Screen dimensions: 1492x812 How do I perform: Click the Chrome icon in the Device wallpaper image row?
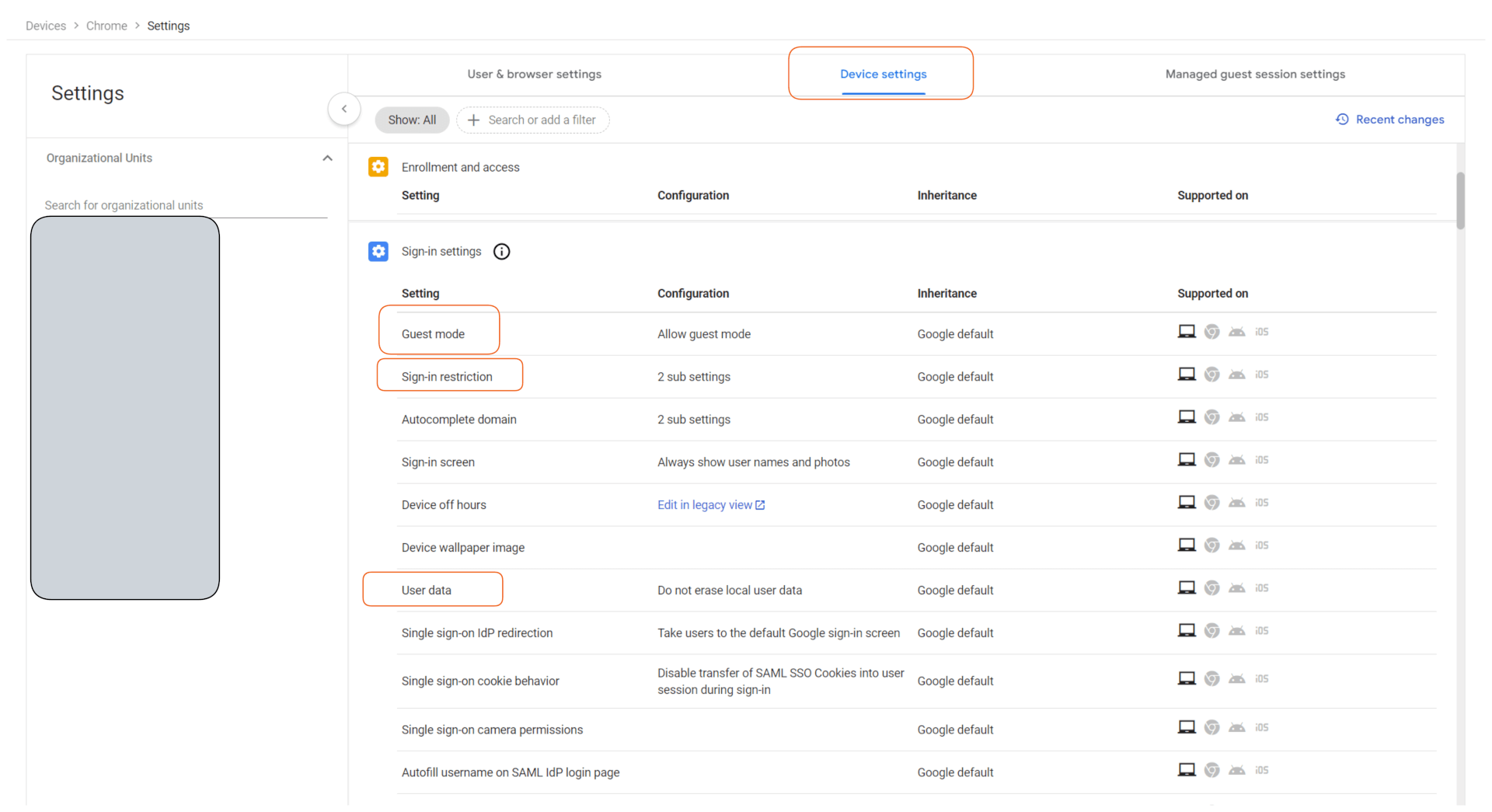(1211, 545)
